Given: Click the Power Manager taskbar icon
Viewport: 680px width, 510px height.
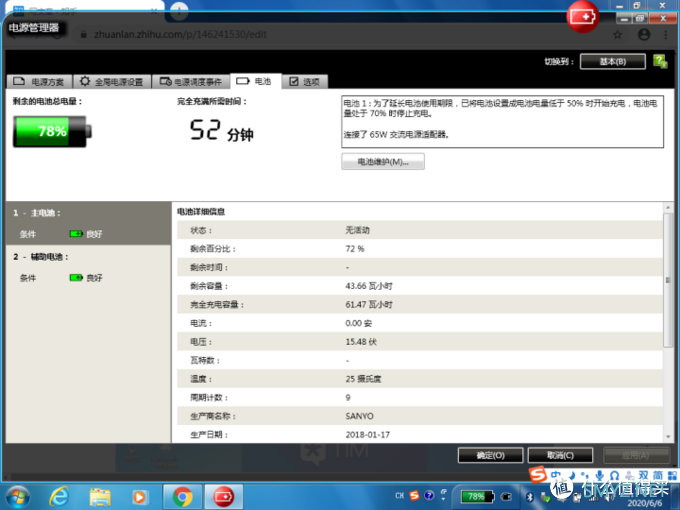Looking at the screenshot, I should click(x=223, y=497).
